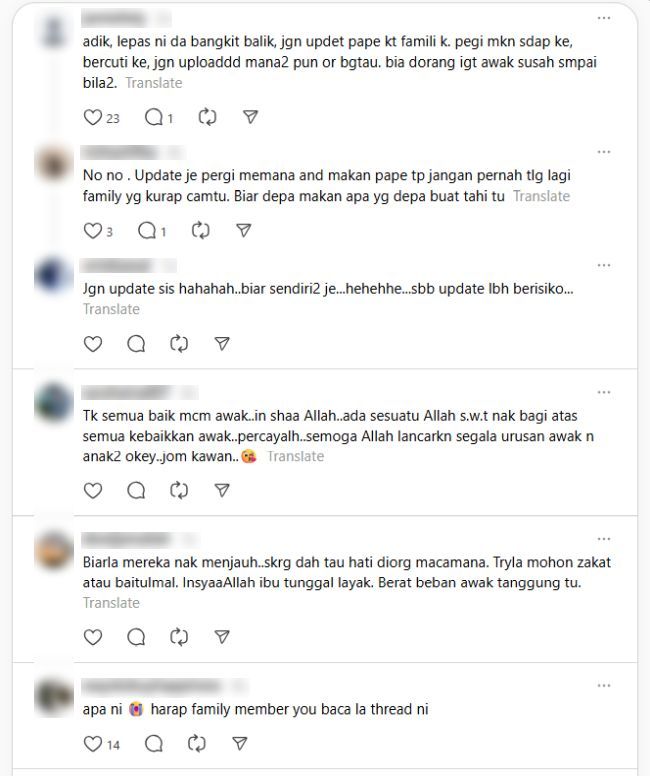This screenshot has height=776, width=650.
Task: Translate the "No no . Update je" comment
Action: tap(541, 196)
